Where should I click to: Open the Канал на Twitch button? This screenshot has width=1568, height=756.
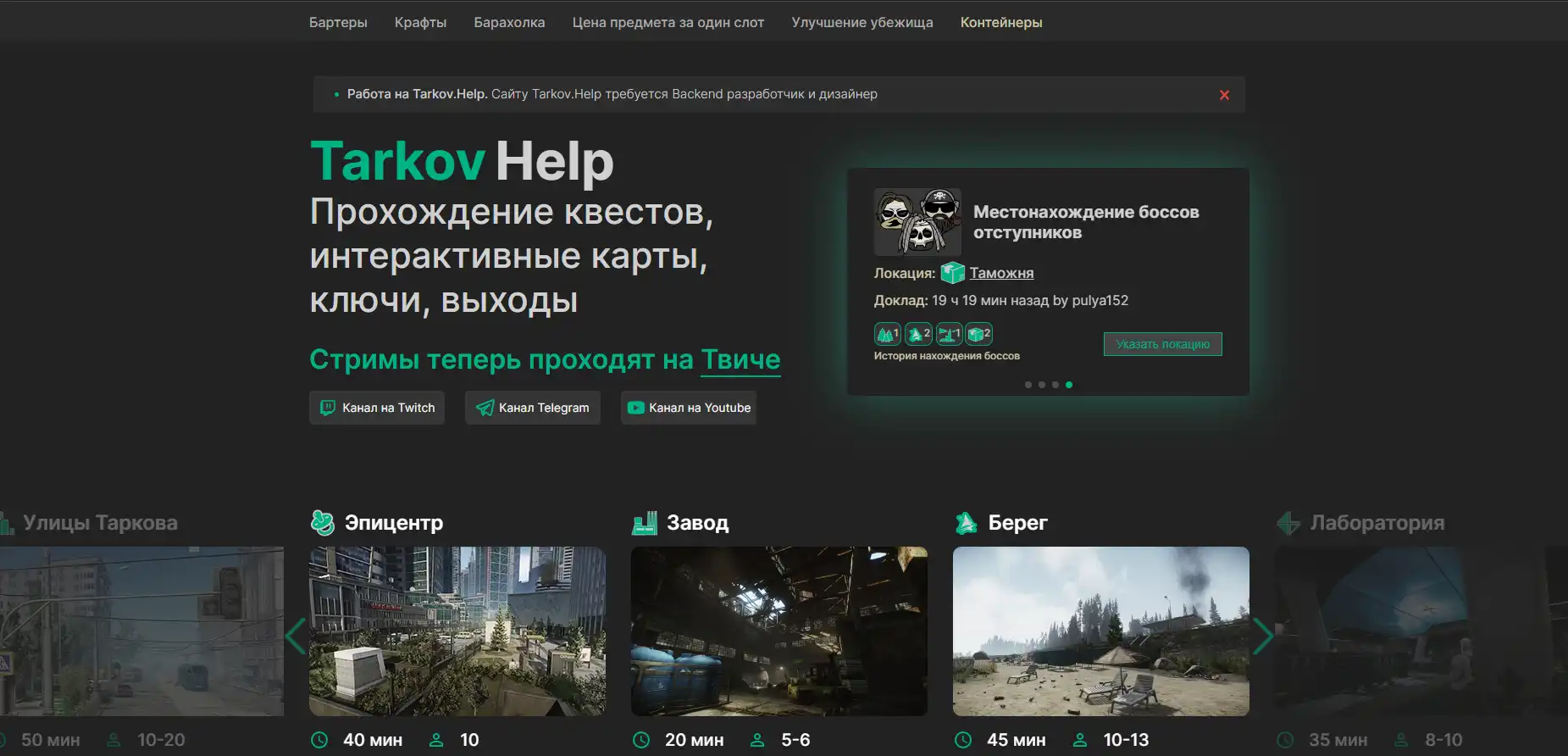tap(377, 408)
